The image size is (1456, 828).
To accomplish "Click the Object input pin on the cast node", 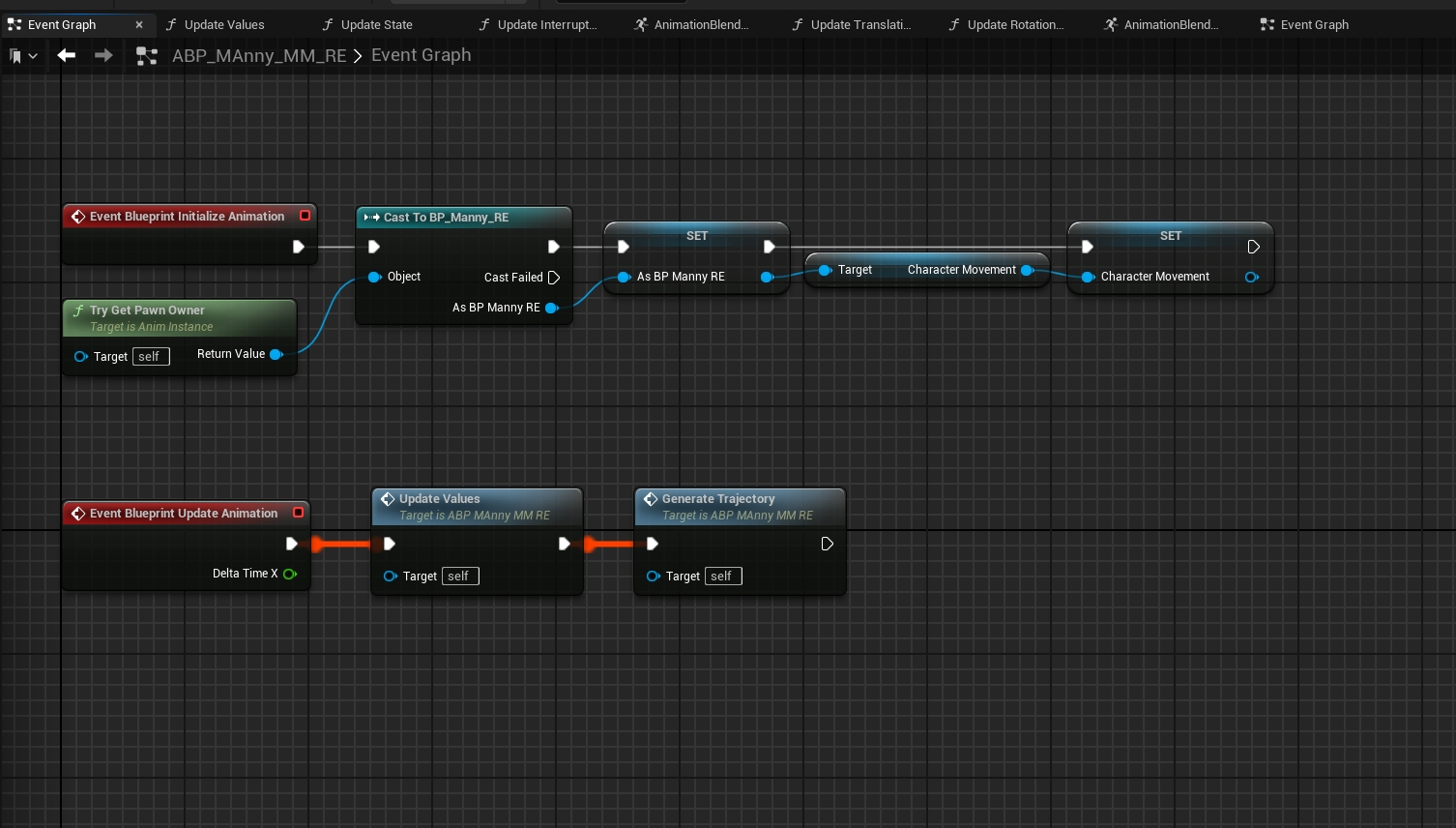I will 375,277.
